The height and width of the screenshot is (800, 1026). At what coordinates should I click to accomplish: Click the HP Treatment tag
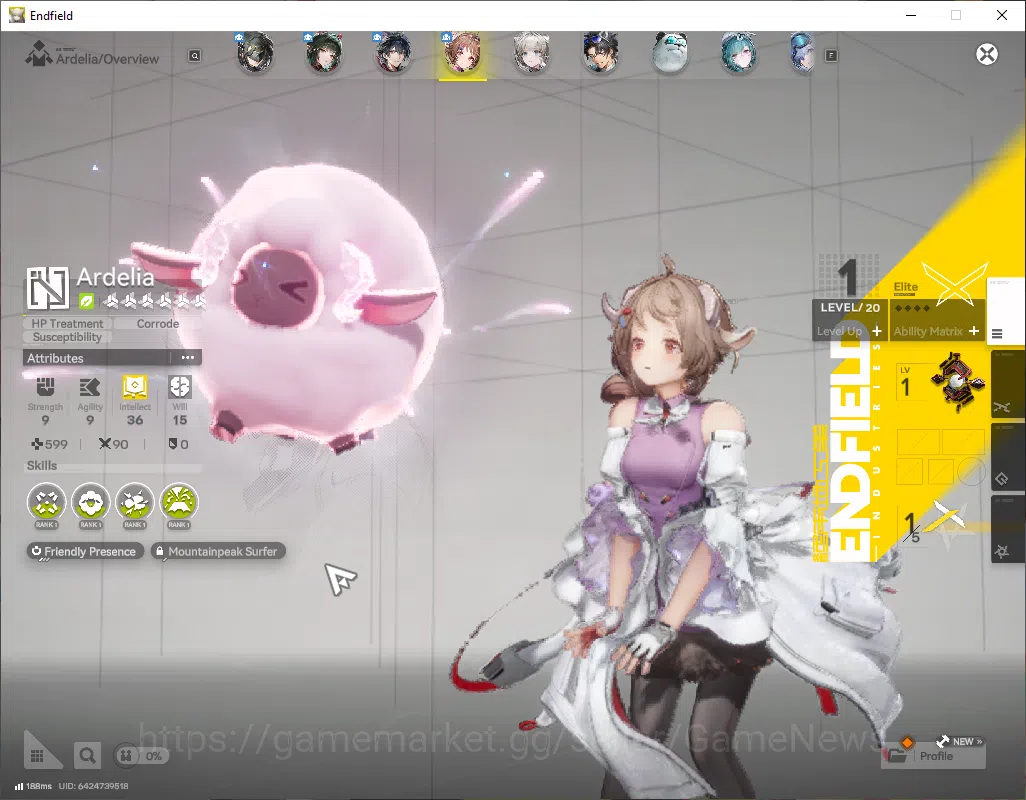pyautogui.click(x=67, y=324)
